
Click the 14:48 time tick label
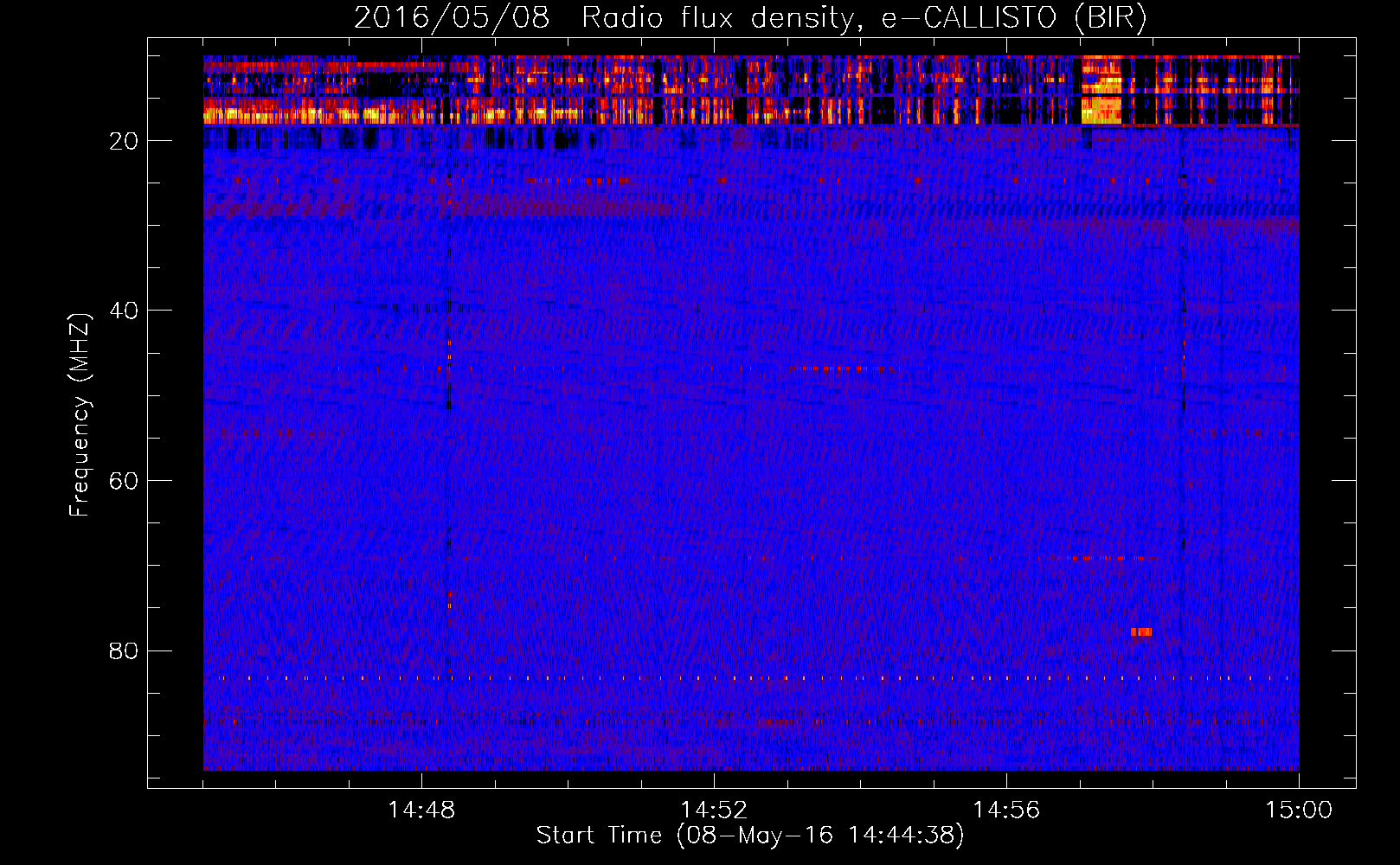(x=421, y=811)
